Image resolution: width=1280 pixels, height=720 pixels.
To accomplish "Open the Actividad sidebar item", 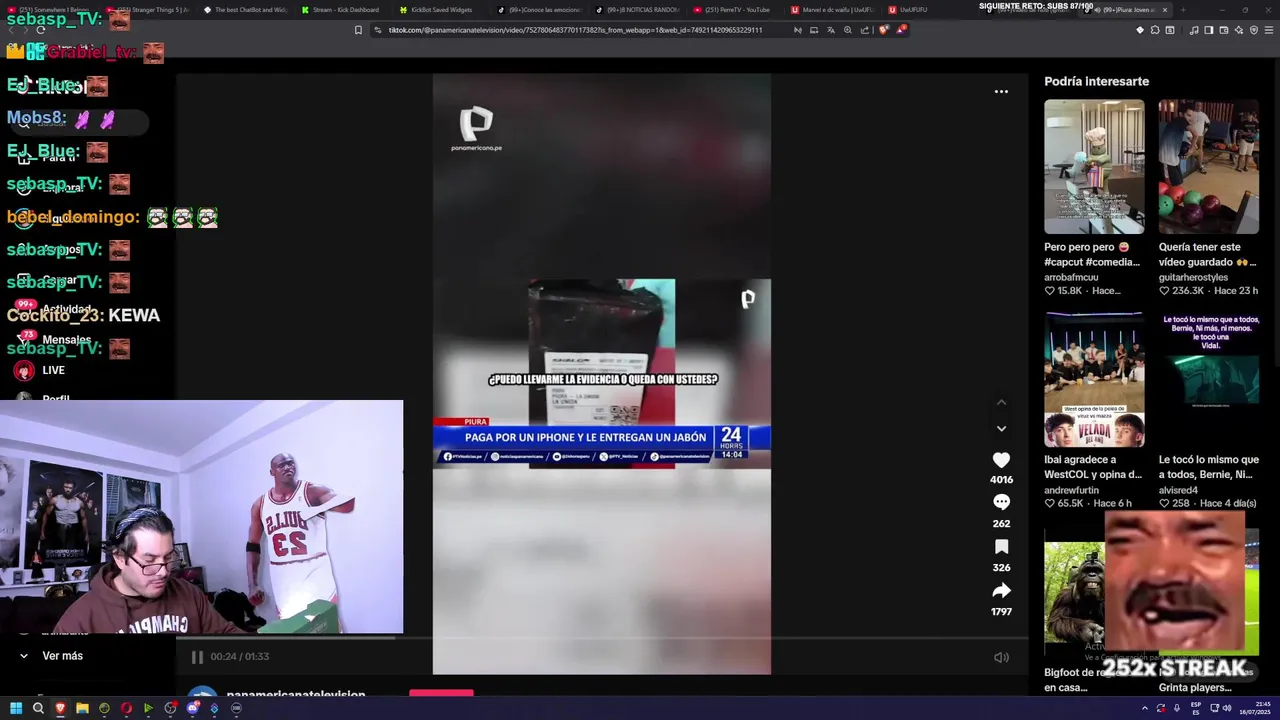I will click(56, 310).
